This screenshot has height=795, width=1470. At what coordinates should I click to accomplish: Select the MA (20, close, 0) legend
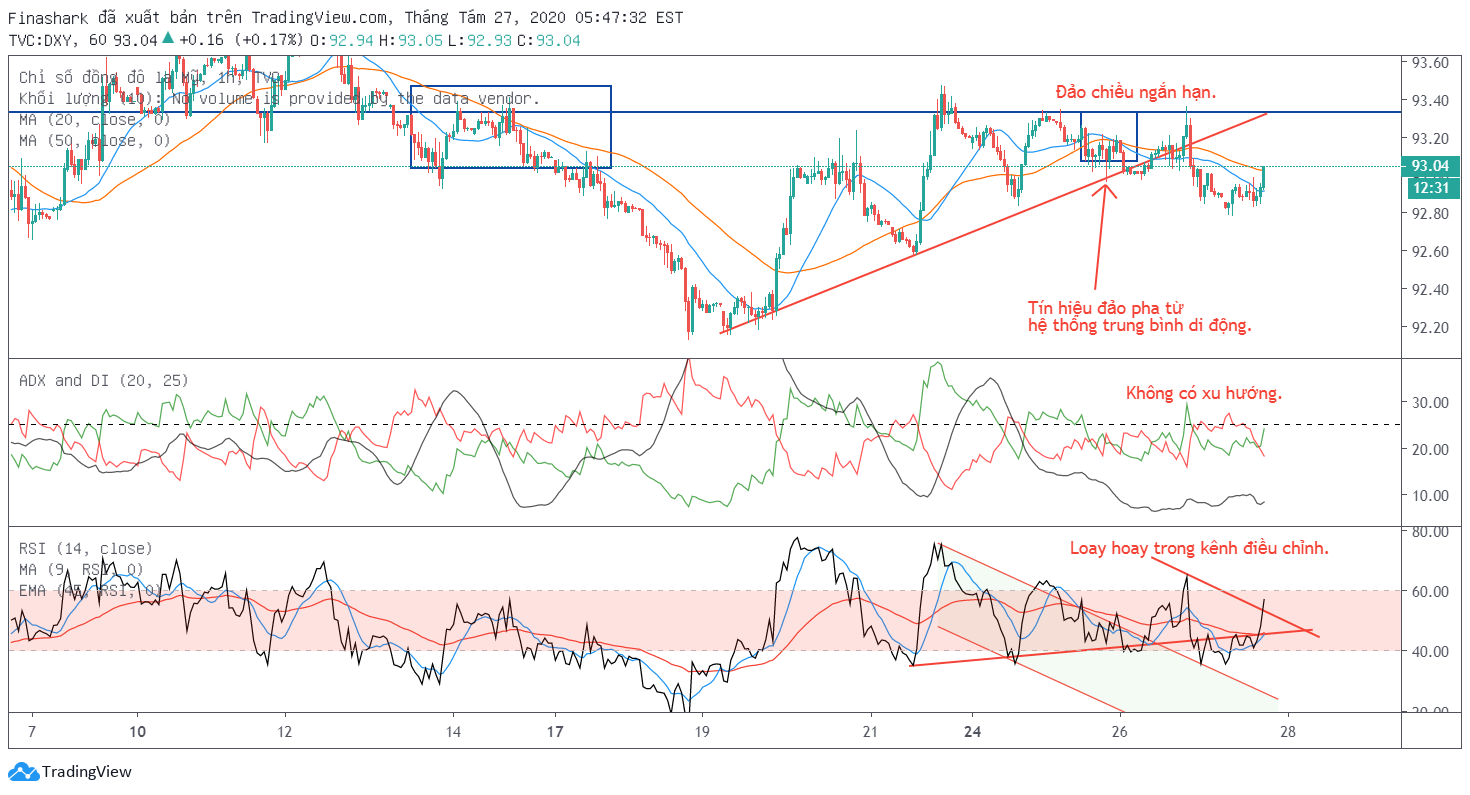click(x=94, y=119)
